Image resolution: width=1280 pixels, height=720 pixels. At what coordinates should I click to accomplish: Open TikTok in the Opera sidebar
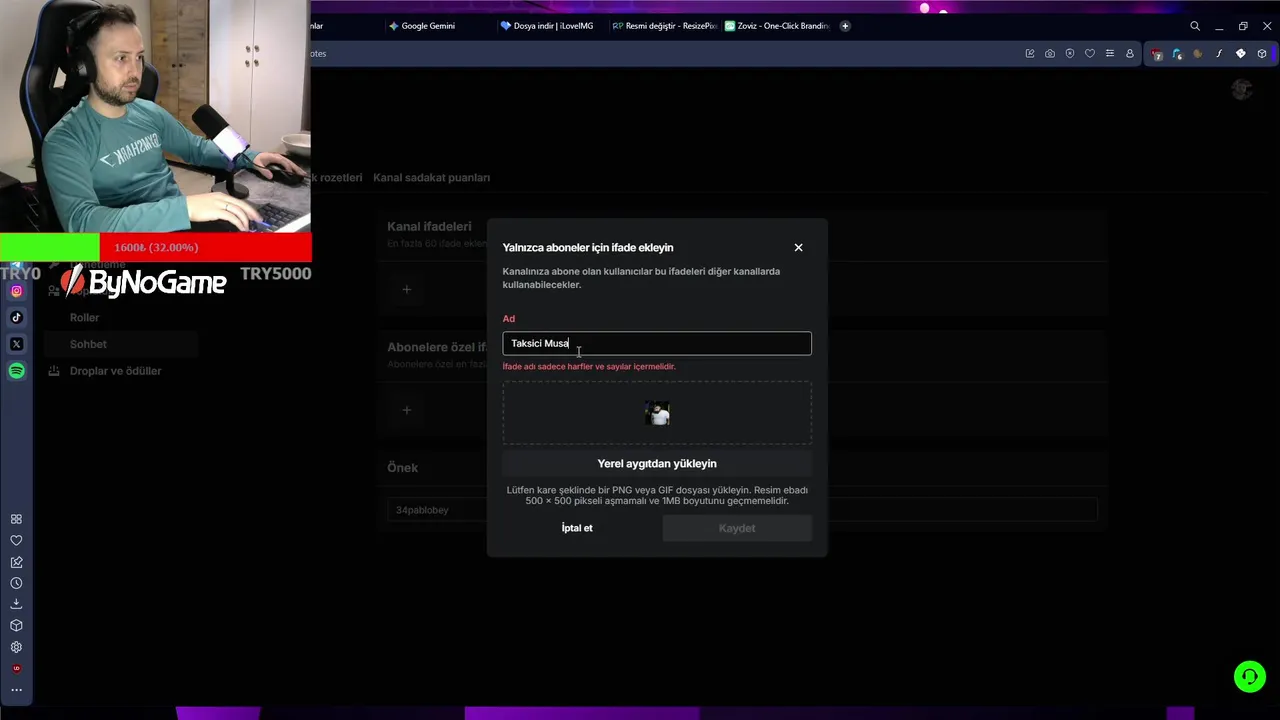pyautogui.click(x=16, y=317)
